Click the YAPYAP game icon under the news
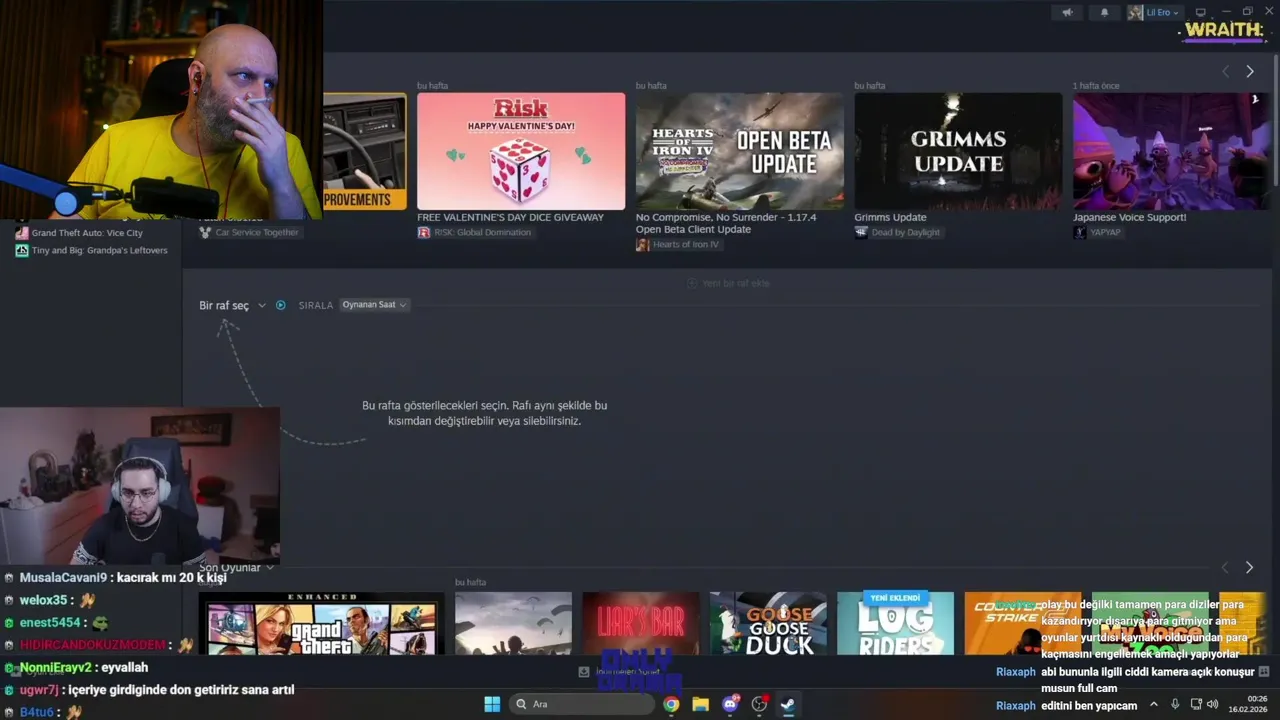1280x720 pixels. [x=1080, y=232]
